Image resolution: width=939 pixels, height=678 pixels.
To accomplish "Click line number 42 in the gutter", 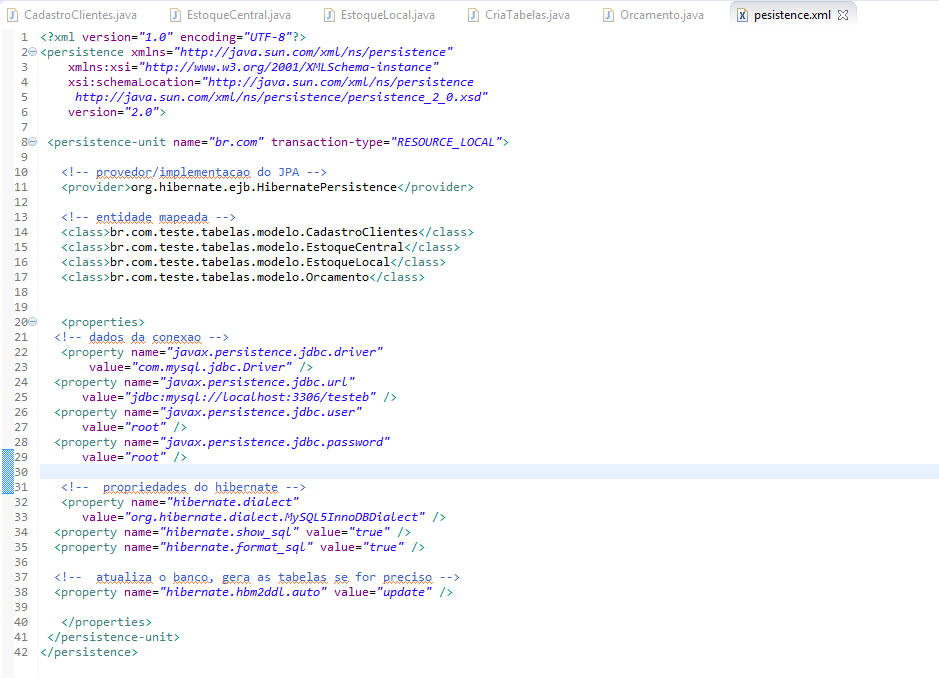I will click(x=21, y=652).
